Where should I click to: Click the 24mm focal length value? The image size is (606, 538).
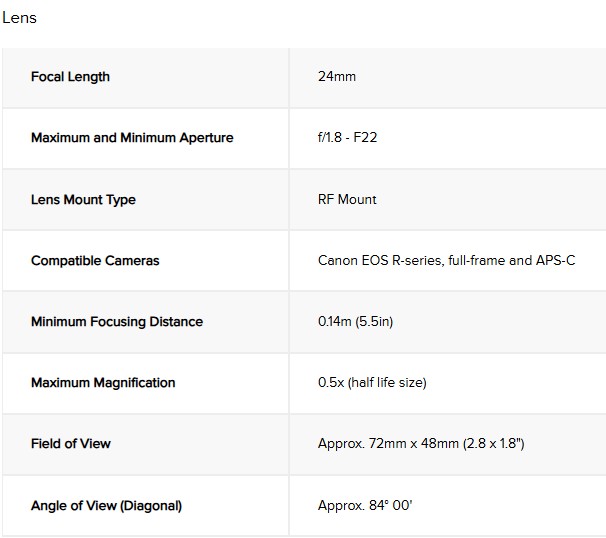pos(336,77)
